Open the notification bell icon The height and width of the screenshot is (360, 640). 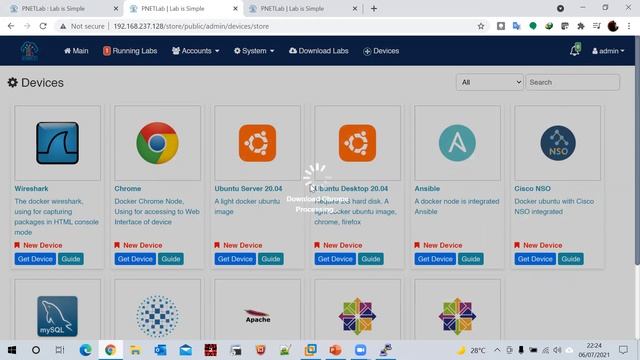click(x=575, y=50)
